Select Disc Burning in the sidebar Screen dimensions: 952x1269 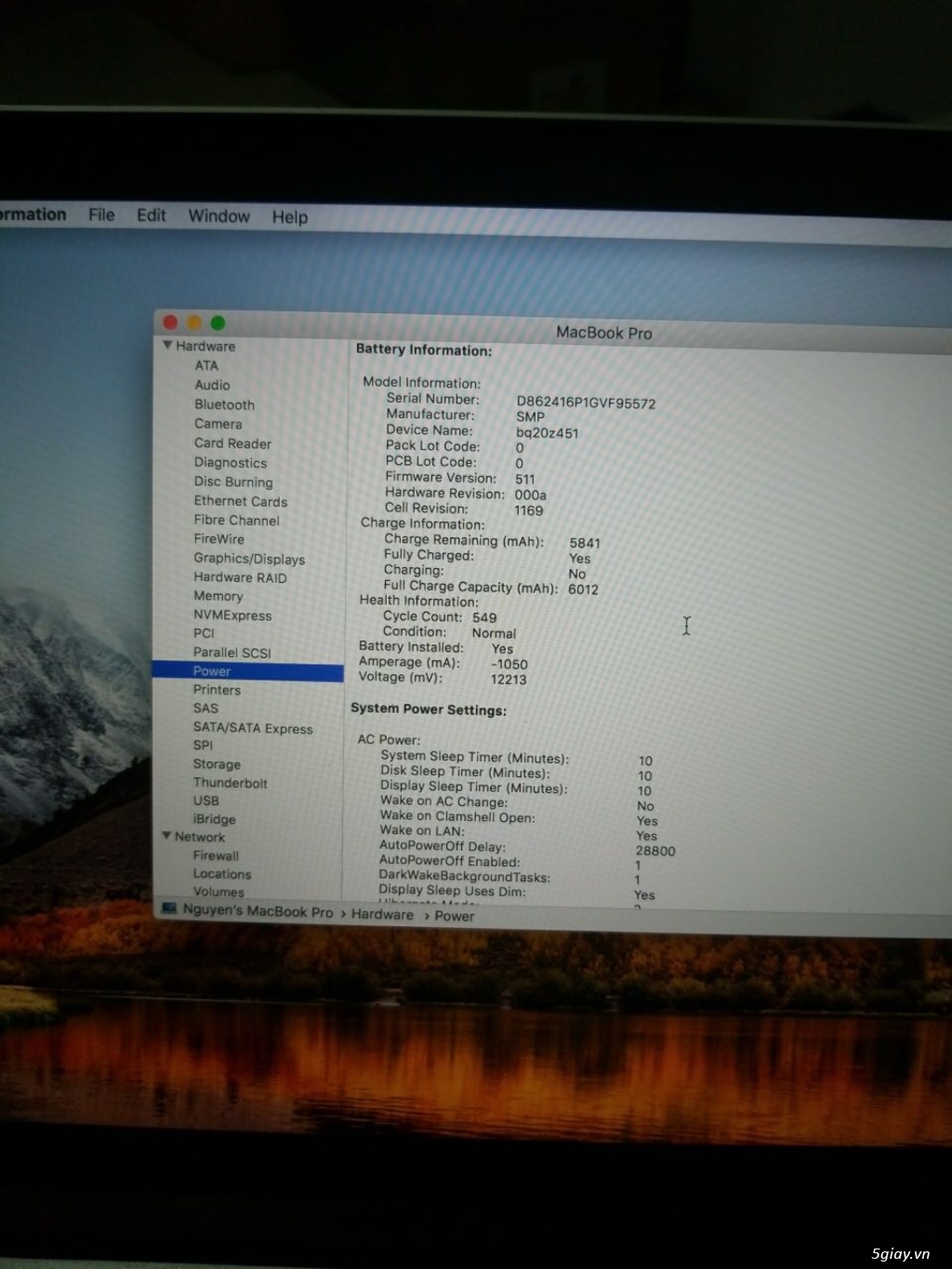[233, 482]
